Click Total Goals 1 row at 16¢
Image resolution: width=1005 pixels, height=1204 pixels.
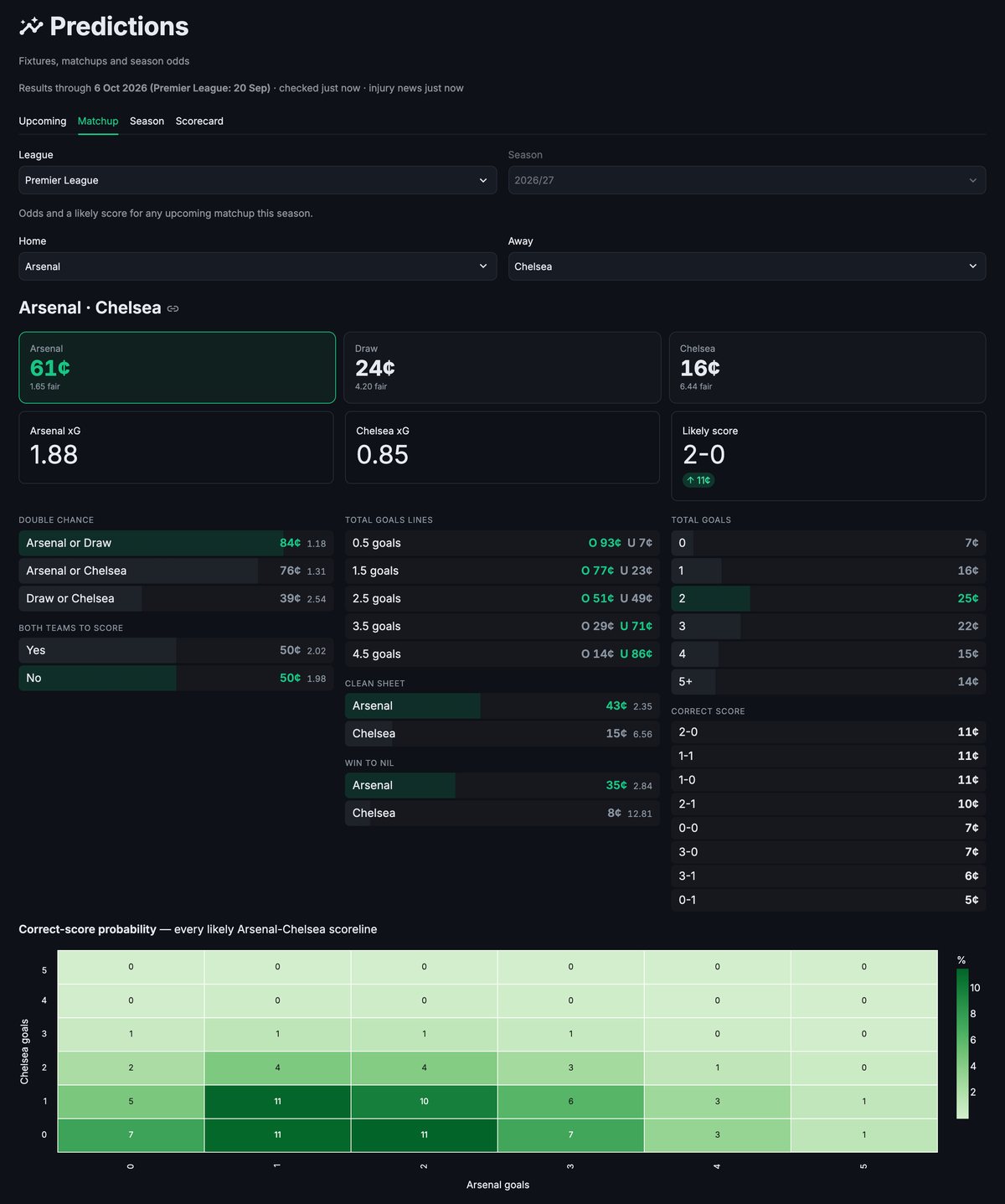coord(828,571)
